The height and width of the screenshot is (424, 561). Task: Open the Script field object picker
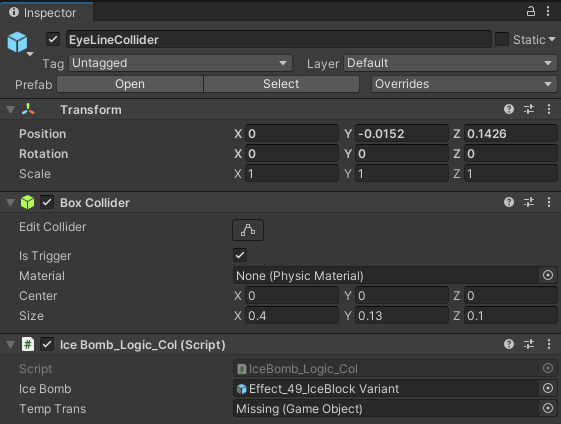point(548,369)
